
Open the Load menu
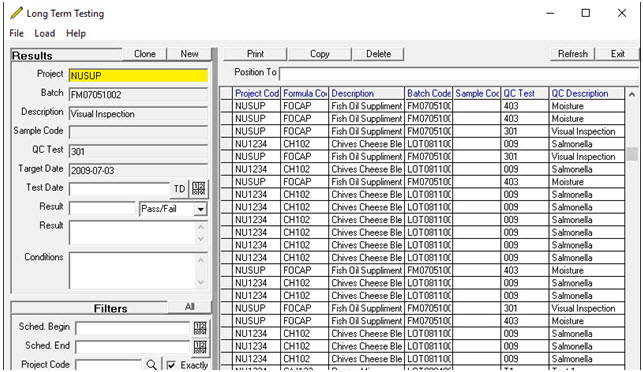click(45, 33)
